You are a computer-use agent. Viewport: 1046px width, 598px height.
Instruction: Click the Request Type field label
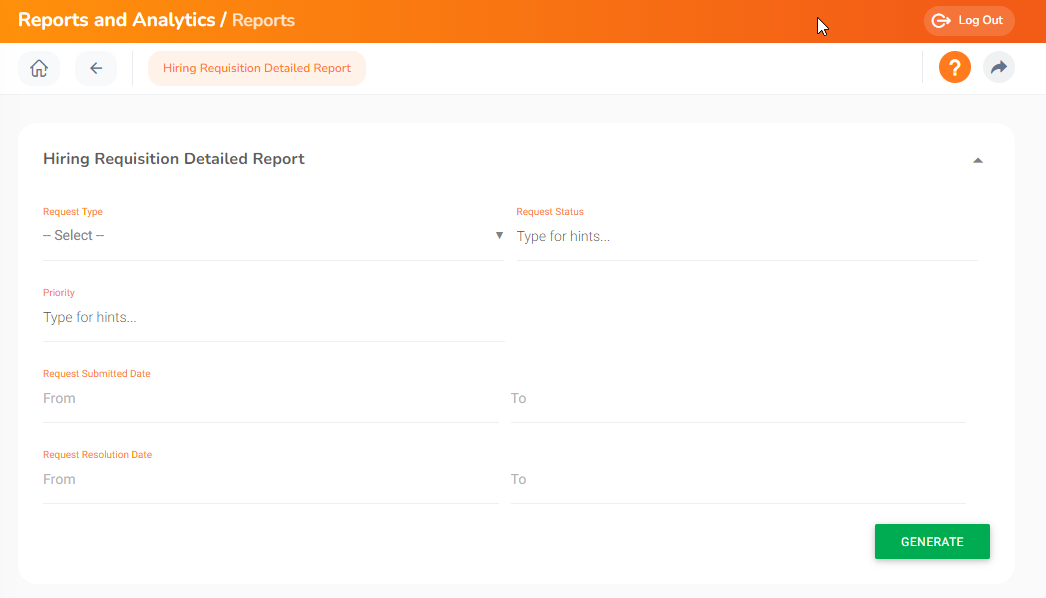click(73, 212)
